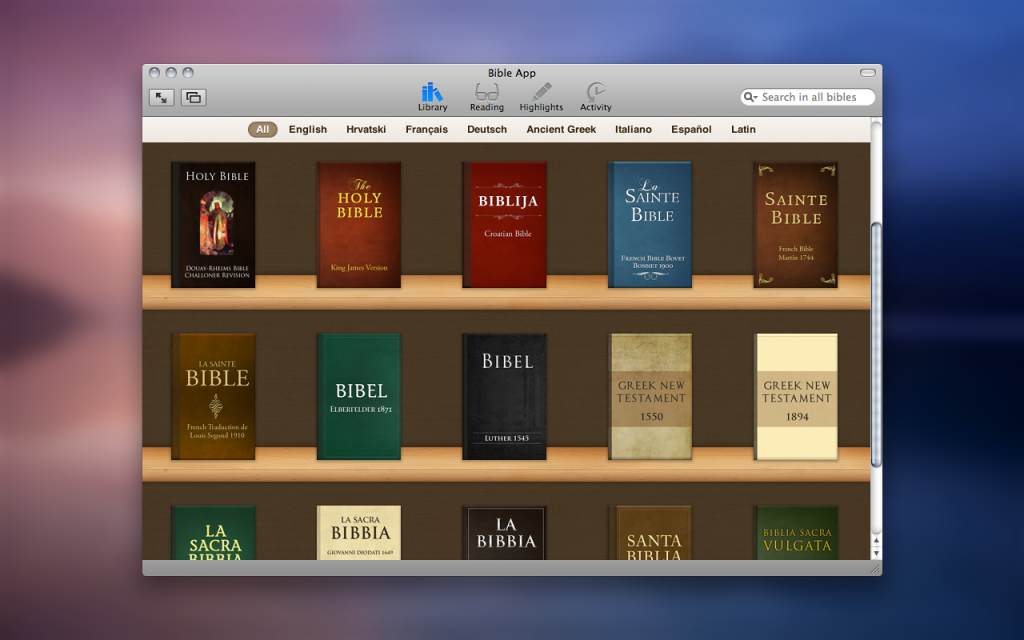Filter bibles by Français

[x=426, y=129]
